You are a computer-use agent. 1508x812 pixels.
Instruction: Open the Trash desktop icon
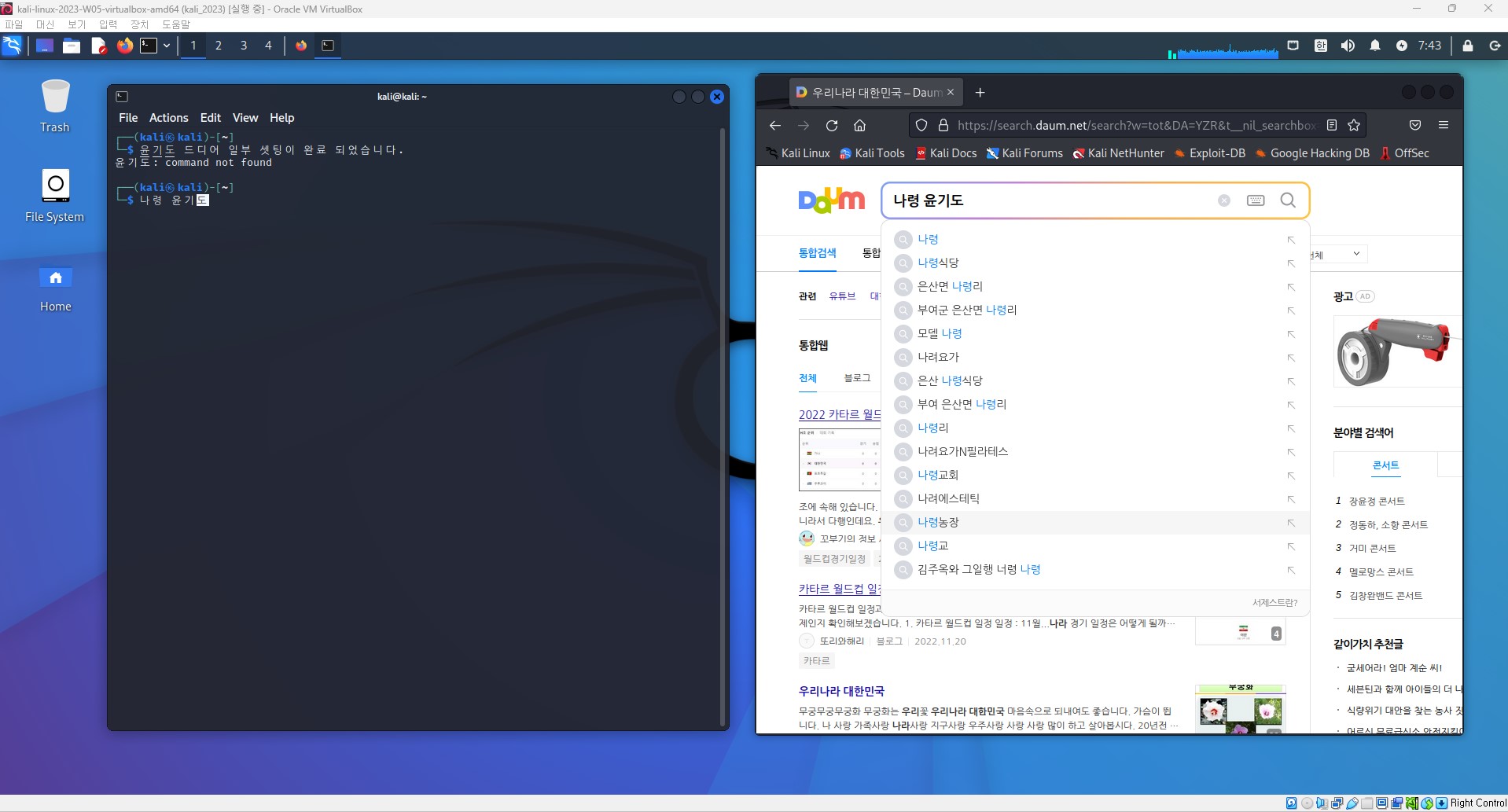[x=55, y=106]
